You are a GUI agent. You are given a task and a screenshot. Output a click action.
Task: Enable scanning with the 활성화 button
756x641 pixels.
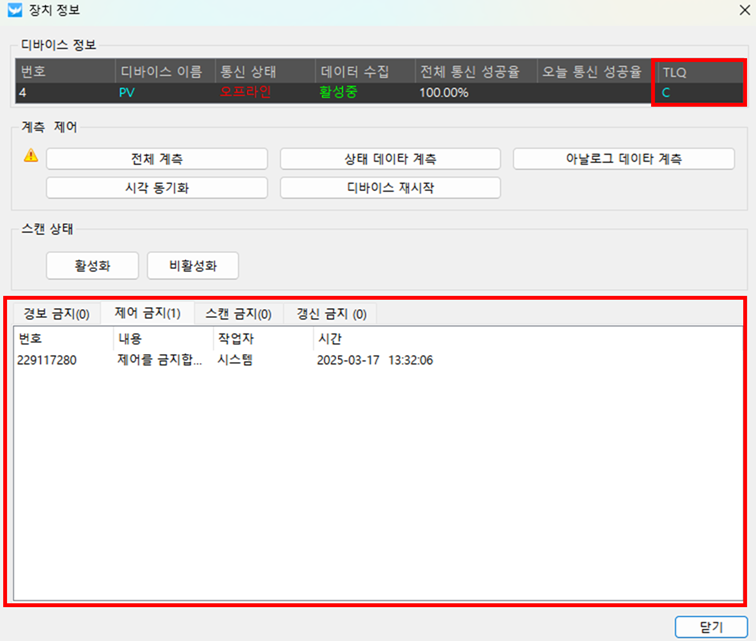92,266
